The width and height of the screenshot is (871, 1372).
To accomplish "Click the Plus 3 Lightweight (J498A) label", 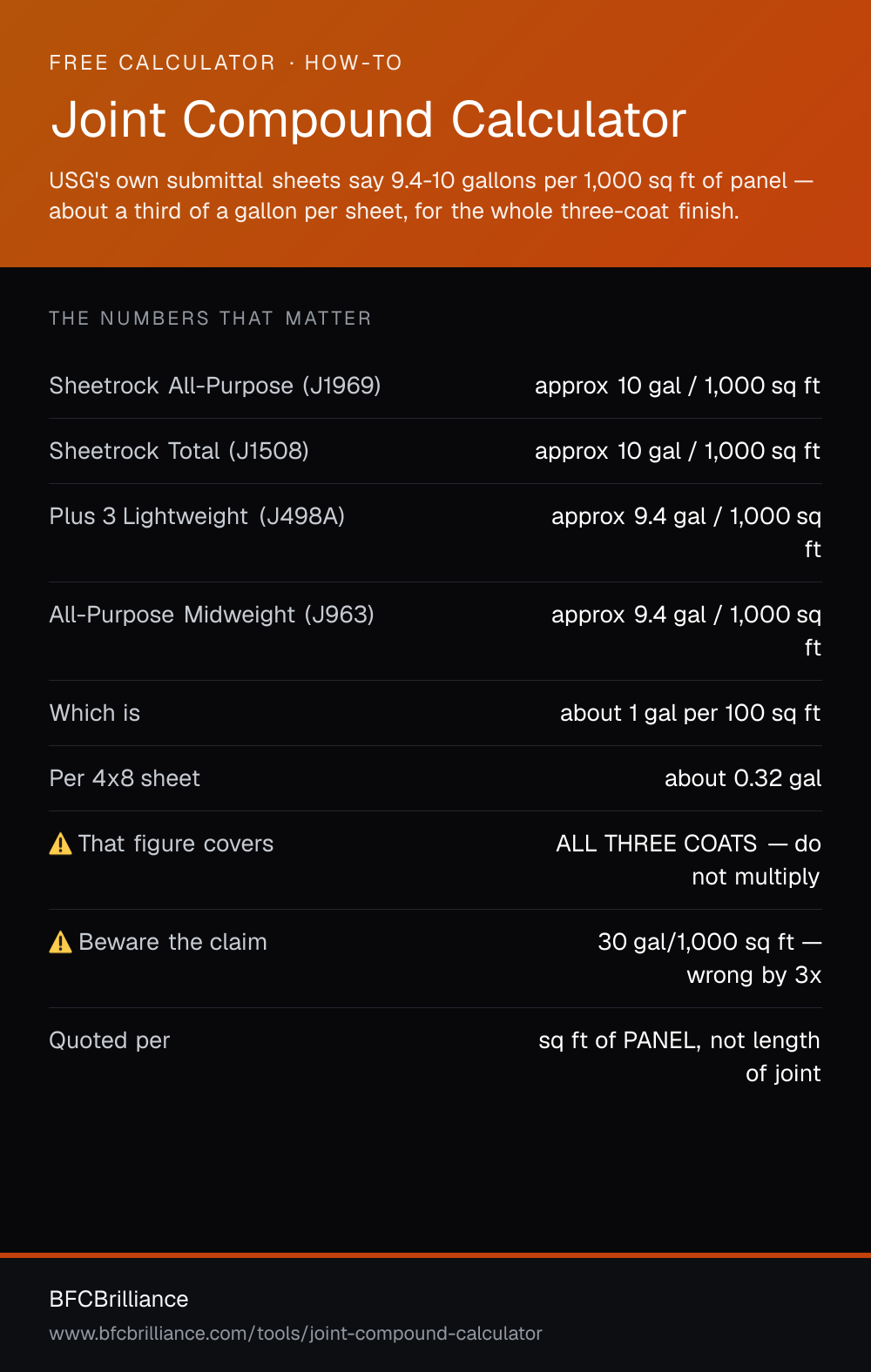I will [197, 516].
